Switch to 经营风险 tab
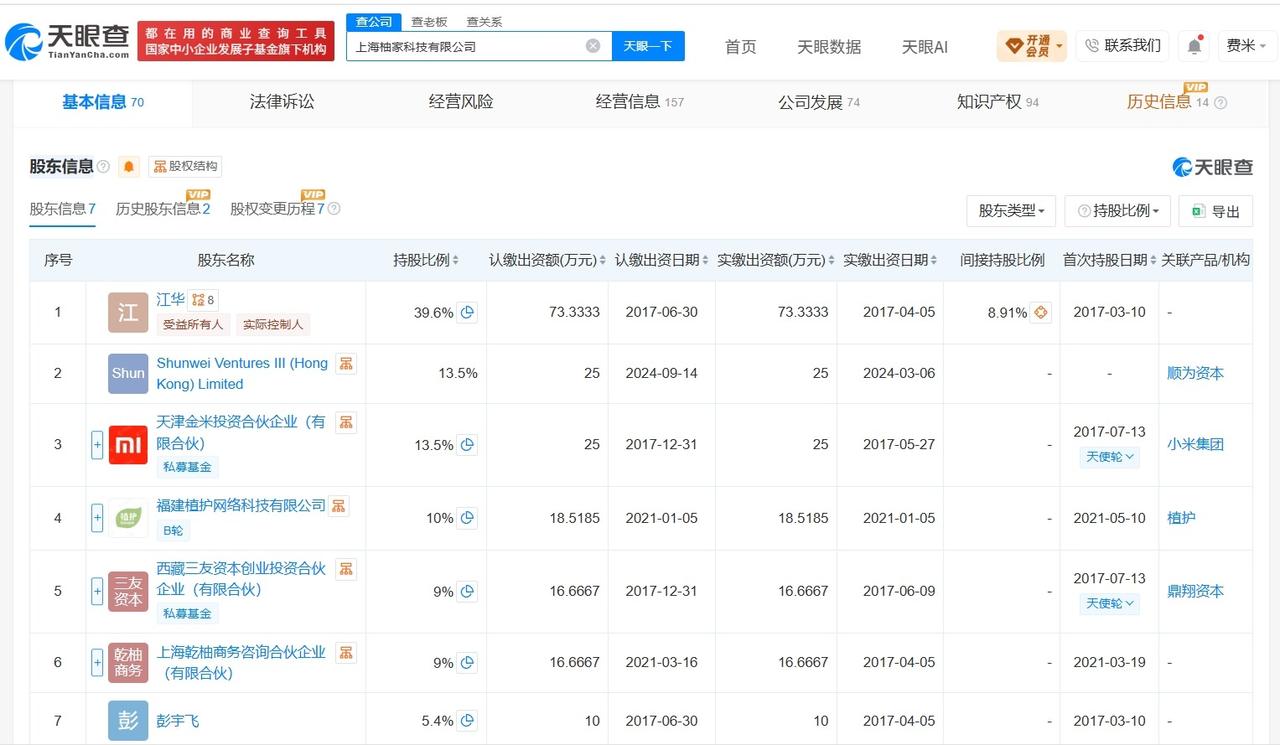This screenshot has width=1280, height=745. 461,101
